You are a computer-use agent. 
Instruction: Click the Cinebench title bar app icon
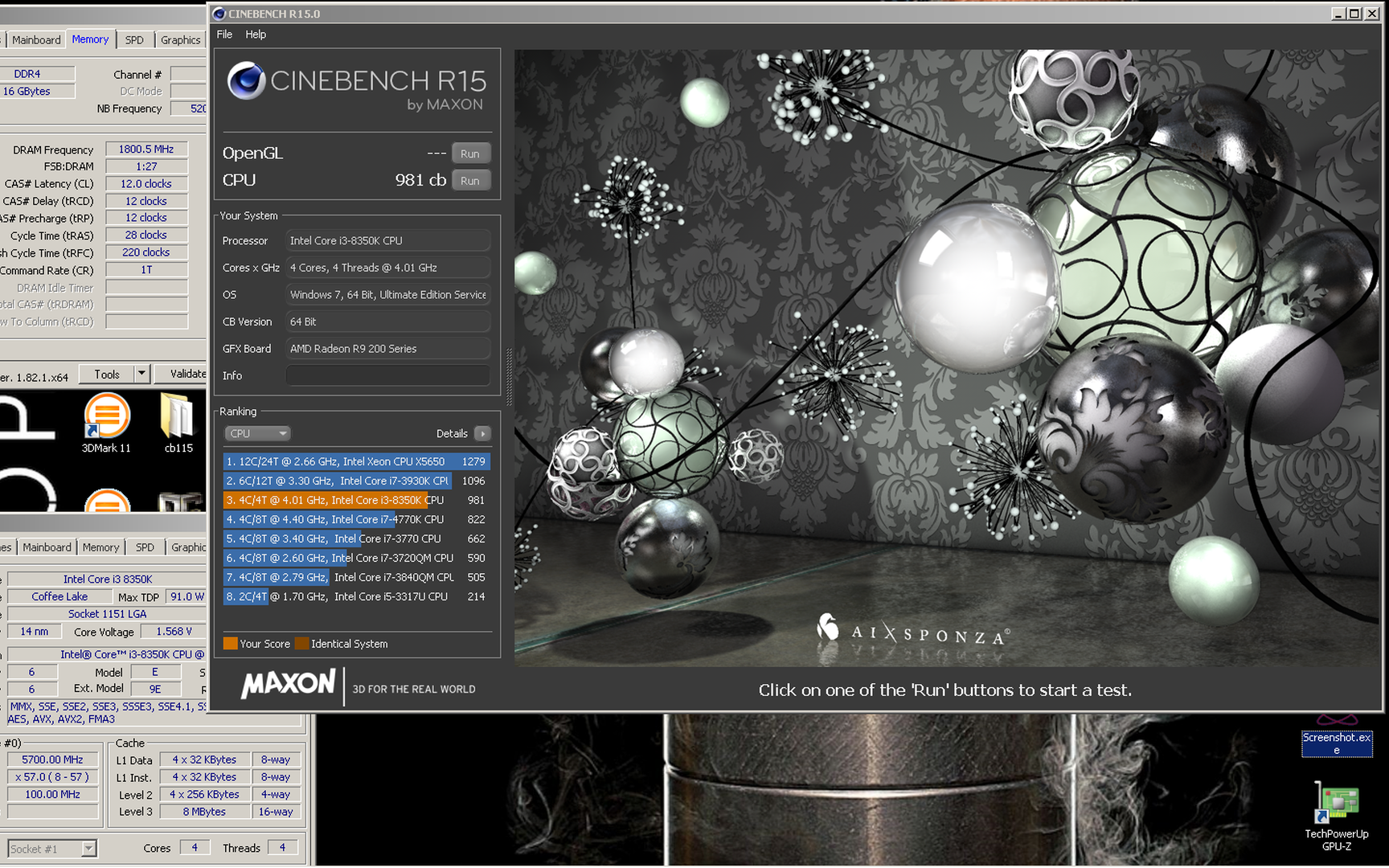219,14
